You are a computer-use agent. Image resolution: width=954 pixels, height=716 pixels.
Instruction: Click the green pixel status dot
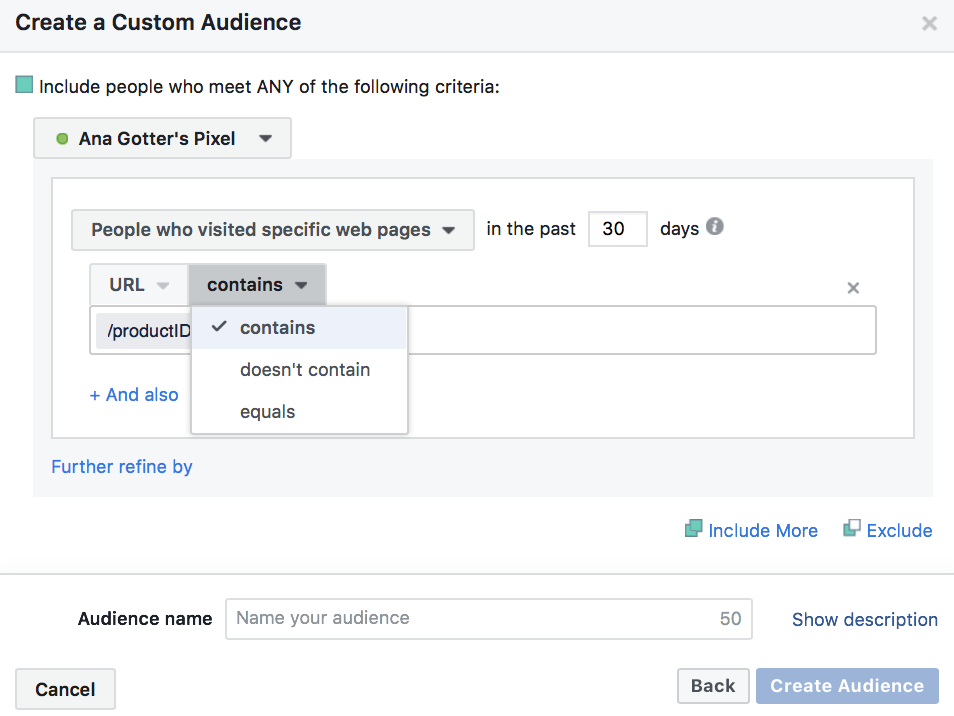point(61,139)
